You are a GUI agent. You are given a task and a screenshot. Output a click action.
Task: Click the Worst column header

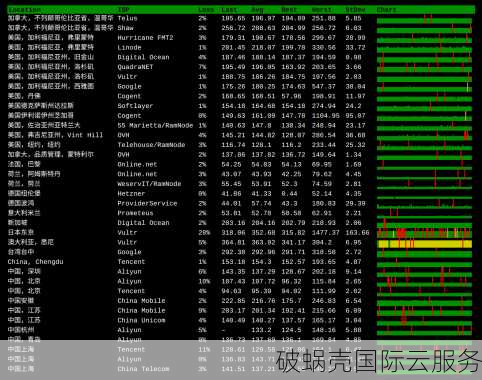tap(322, 10)
